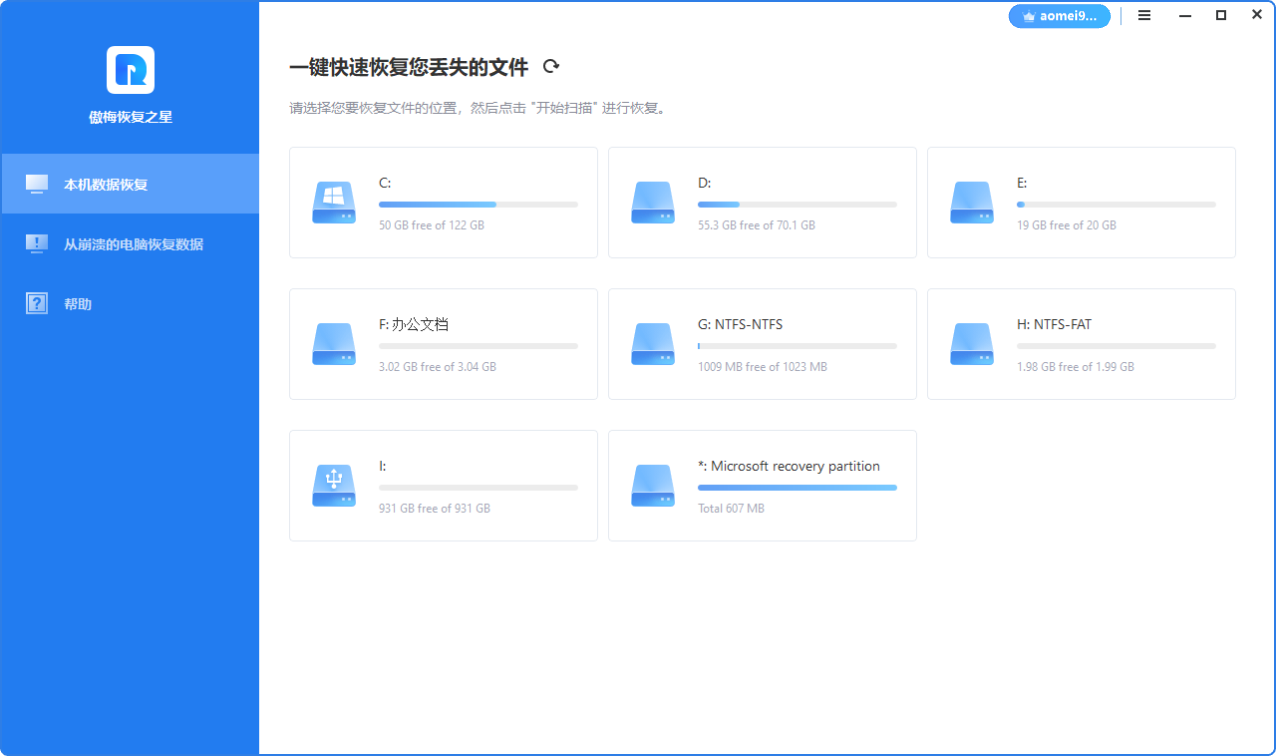Click the crashed computer monitor icon
The width and height of the screenshot is (1276, 756).
click(37, 244)
